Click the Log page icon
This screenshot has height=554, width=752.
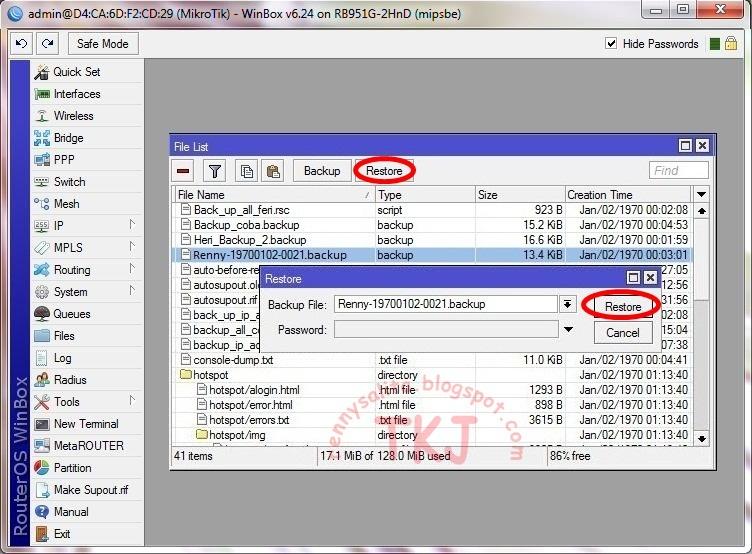click(42, 358)
